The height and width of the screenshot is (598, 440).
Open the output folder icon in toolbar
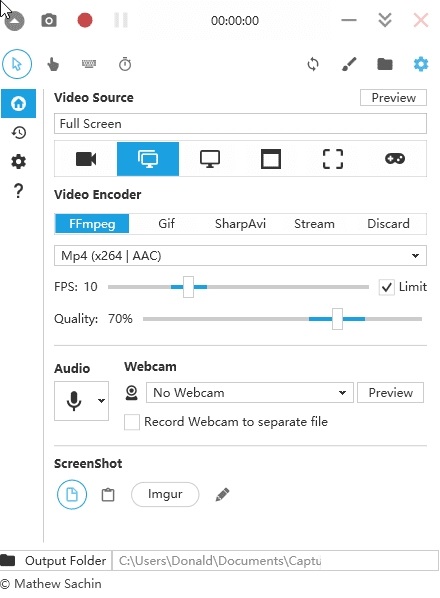tap(385, 64)
